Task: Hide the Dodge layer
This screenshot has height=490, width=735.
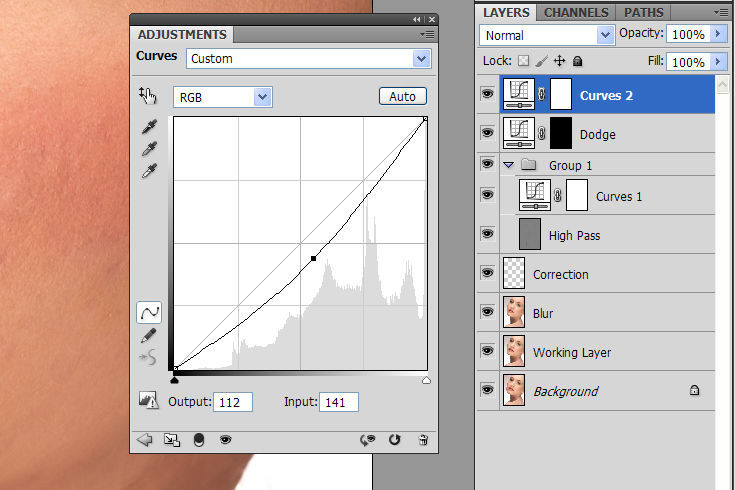Action: [x=488, y=133]
